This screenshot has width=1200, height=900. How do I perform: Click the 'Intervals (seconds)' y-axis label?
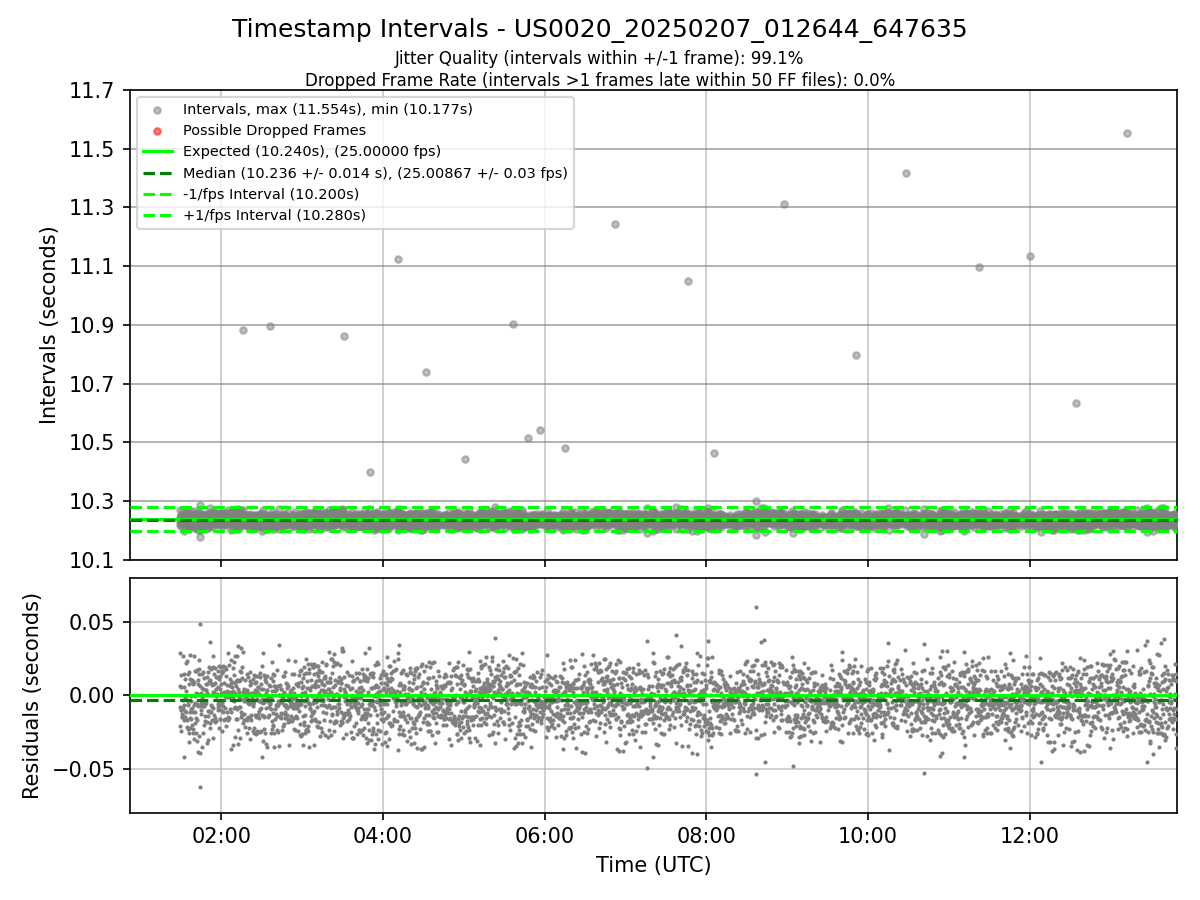point(49,325)
